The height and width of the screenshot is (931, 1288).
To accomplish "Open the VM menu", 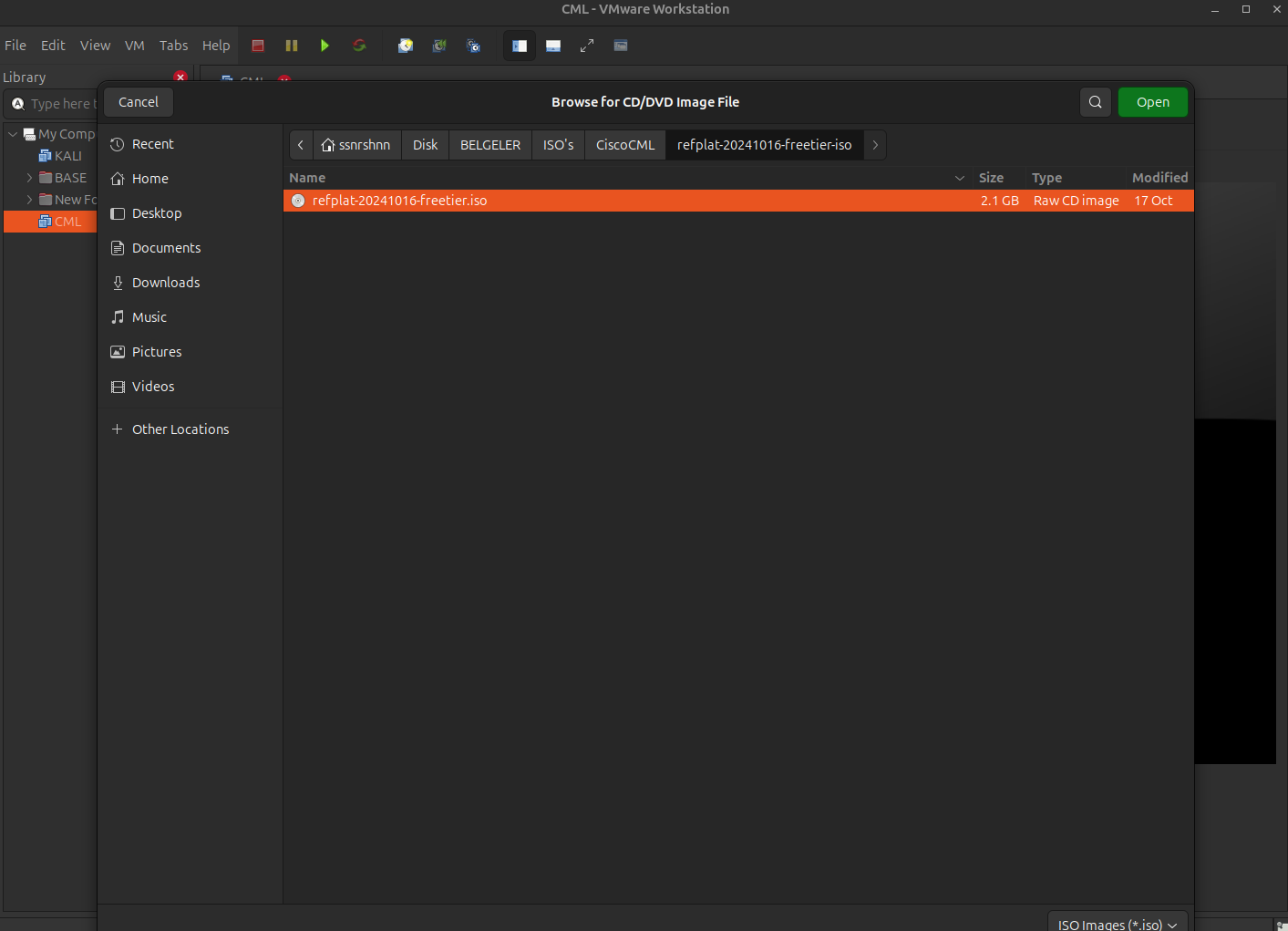I will 134,46.
